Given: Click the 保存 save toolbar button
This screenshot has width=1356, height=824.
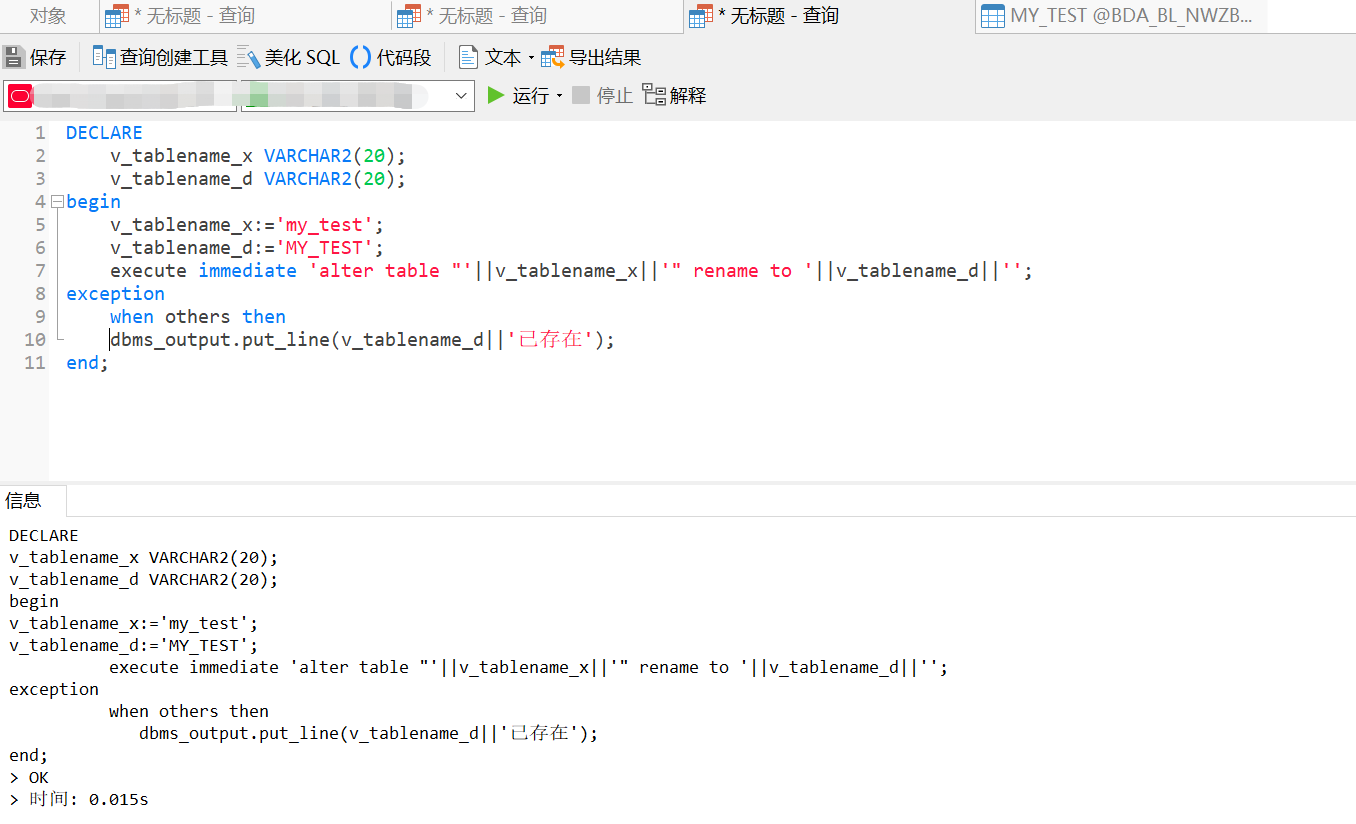Looking at the screenshot, I should [x=35, y=58].
